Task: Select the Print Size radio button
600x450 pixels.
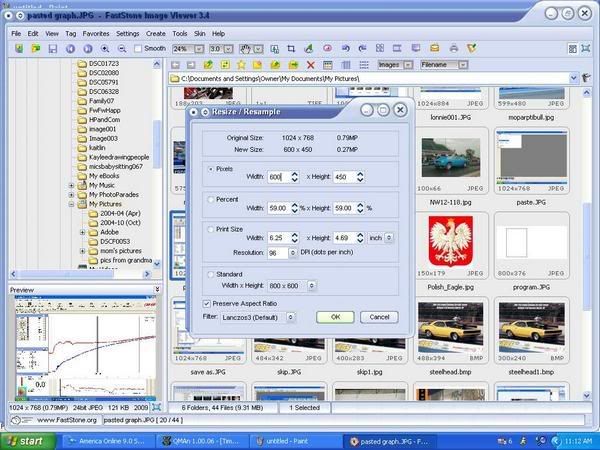Action: [x=210, y=229]
